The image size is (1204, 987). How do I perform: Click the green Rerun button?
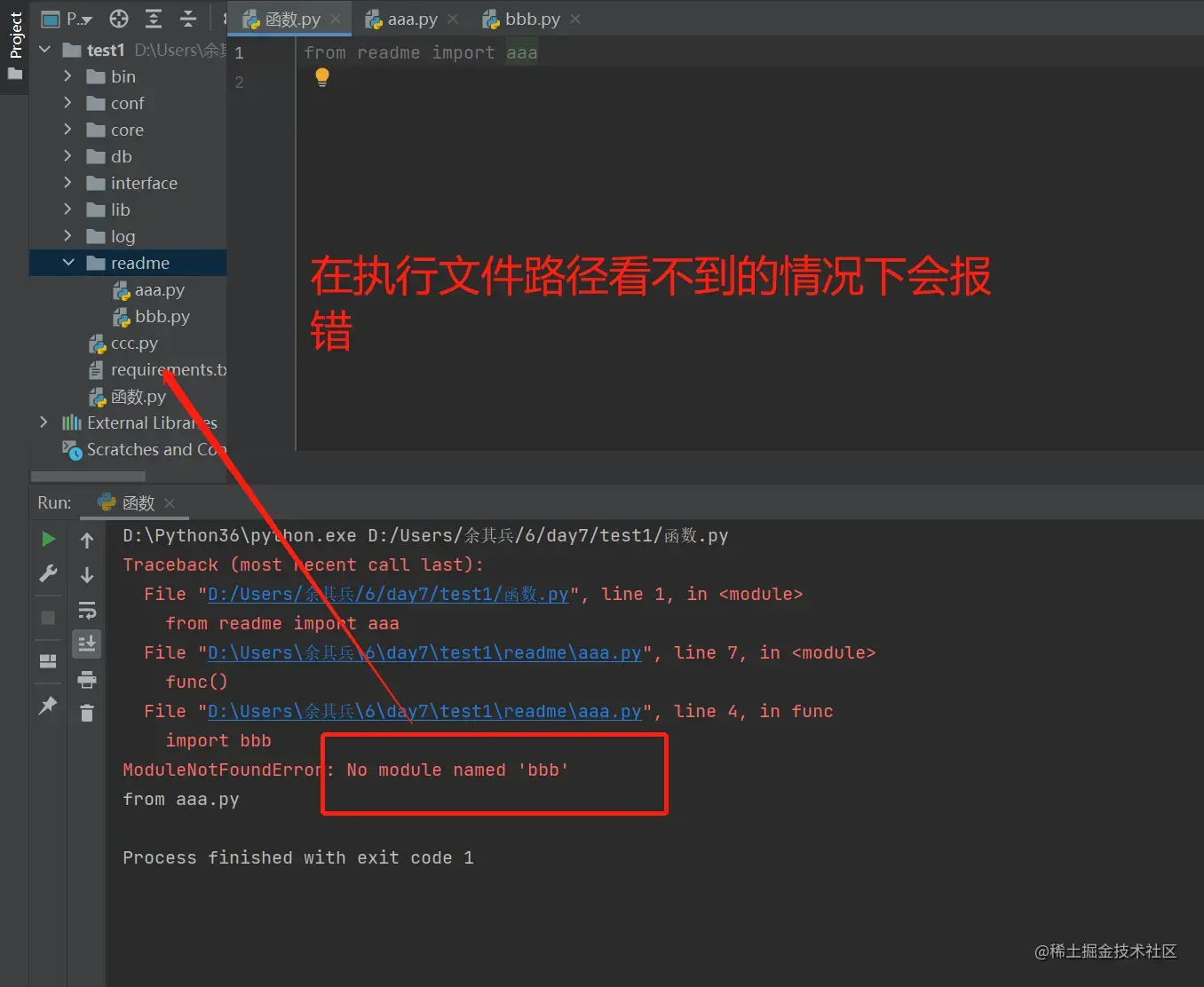[x=48, y=539]
